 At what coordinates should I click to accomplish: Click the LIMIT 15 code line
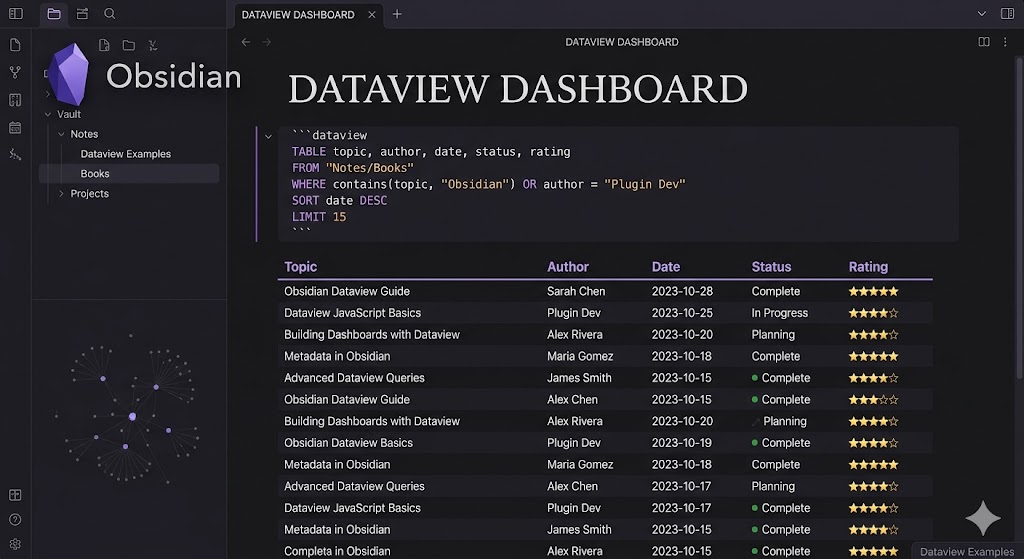tap(319, 217)
